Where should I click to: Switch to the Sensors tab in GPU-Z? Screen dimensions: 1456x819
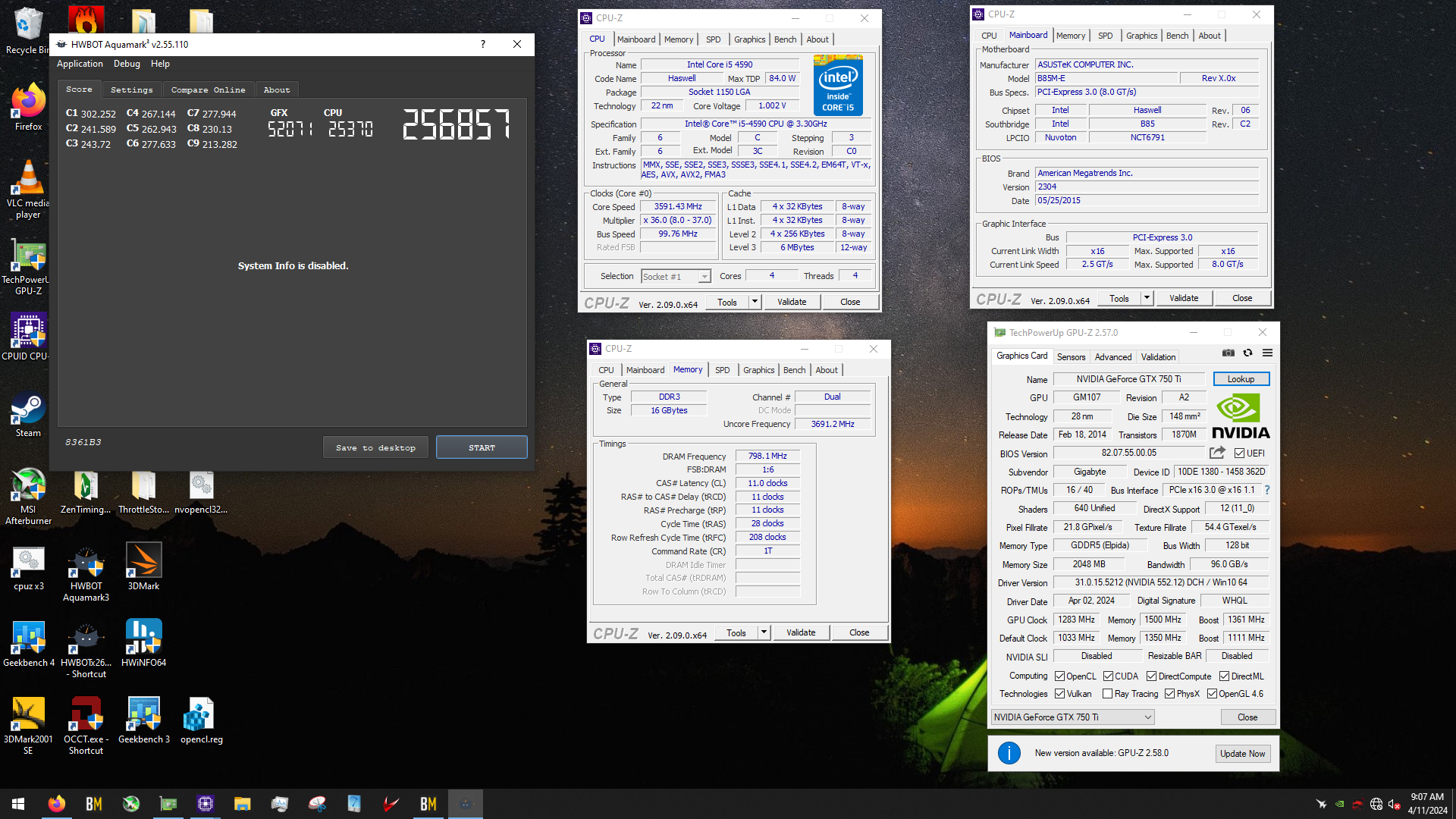coord(1071,357)
